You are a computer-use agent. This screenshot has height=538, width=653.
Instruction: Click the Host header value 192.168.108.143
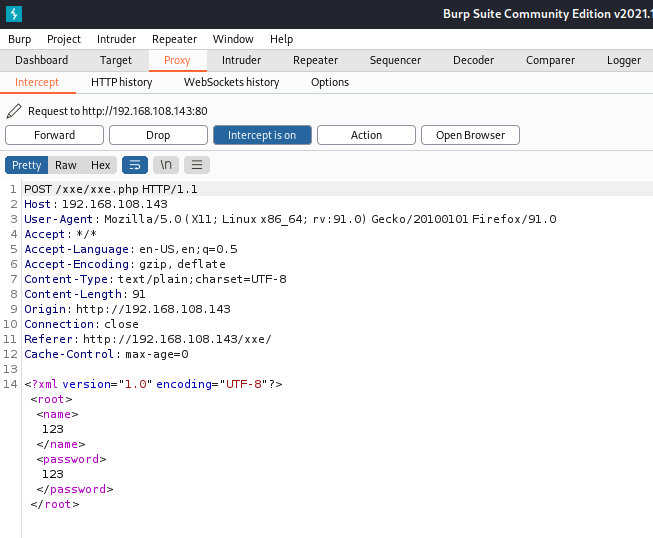pos(115,204)
